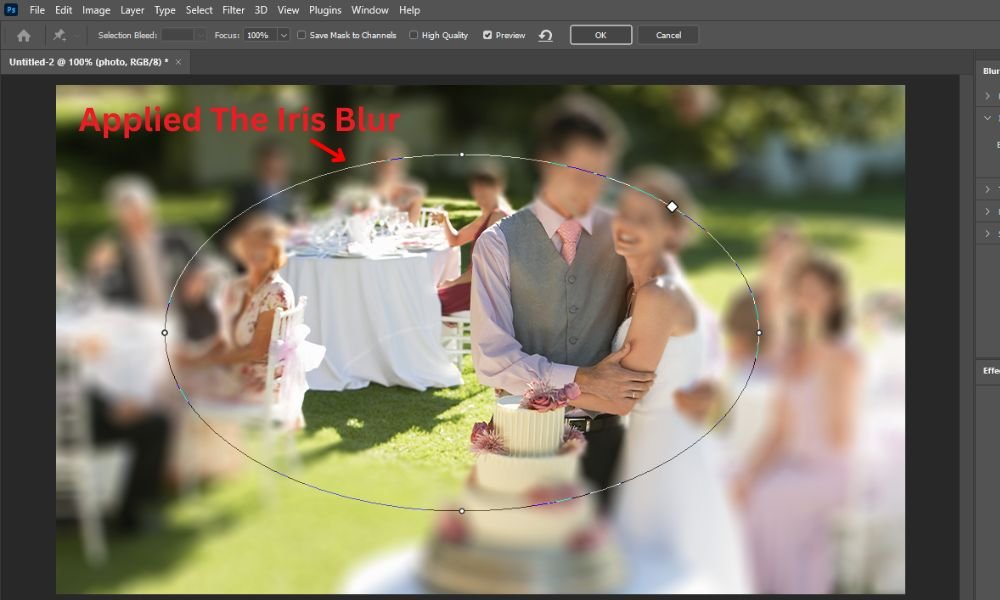1000x600 pixels.
Task: Open the Window menu
Action: click(370, 10)
